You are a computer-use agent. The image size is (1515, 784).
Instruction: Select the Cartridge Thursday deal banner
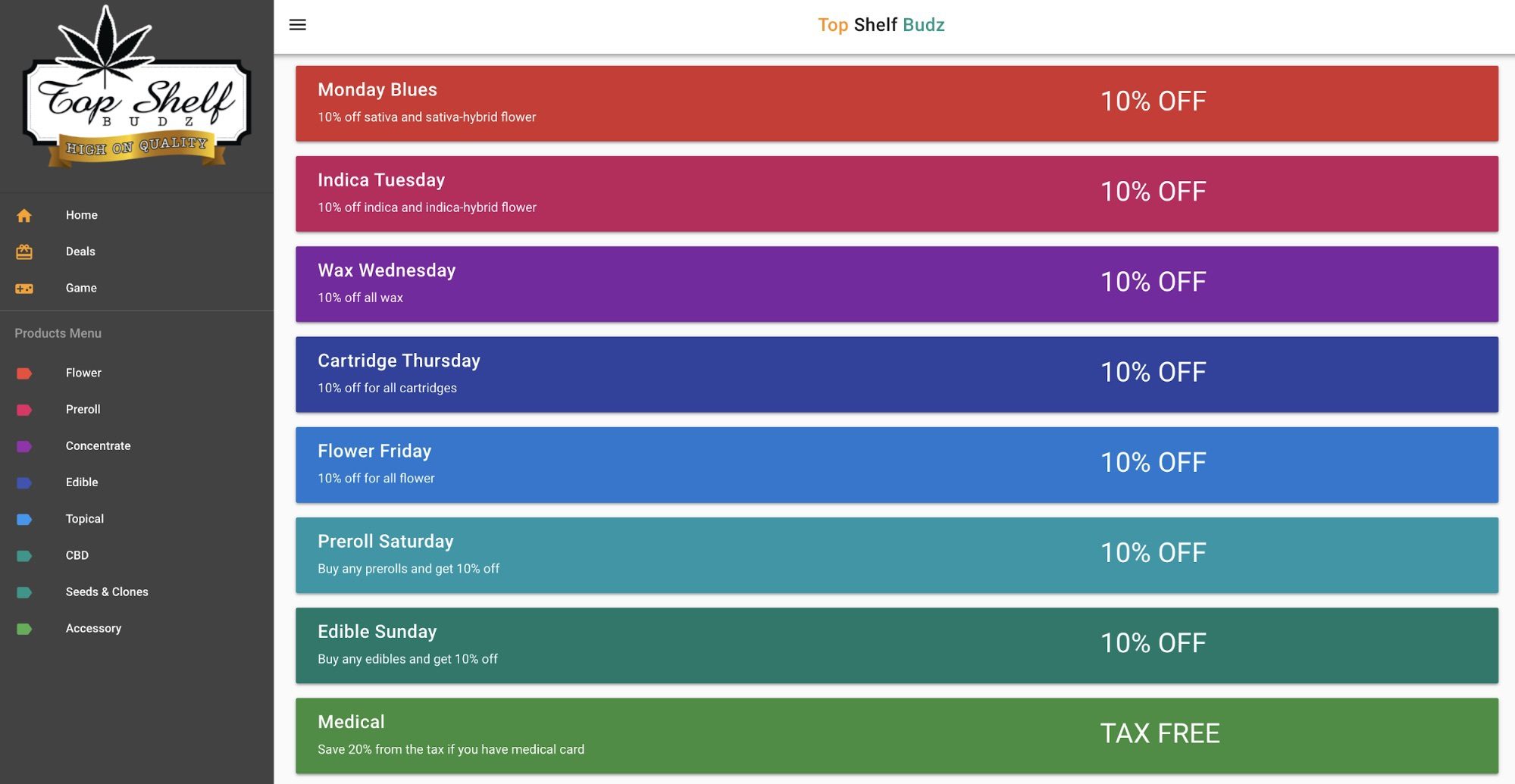[896, 374]
